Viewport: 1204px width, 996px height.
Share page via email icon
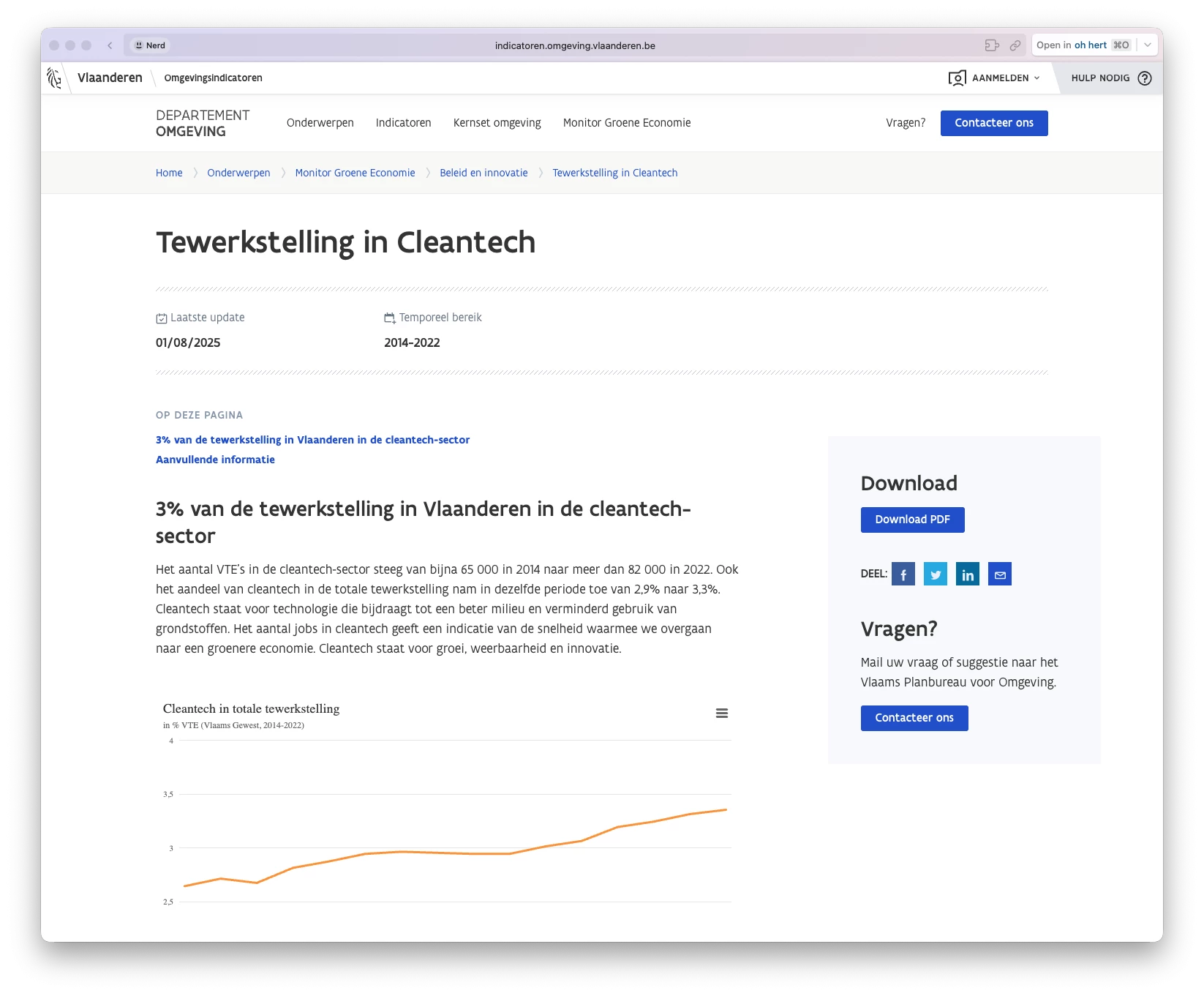click(1000, 574)
